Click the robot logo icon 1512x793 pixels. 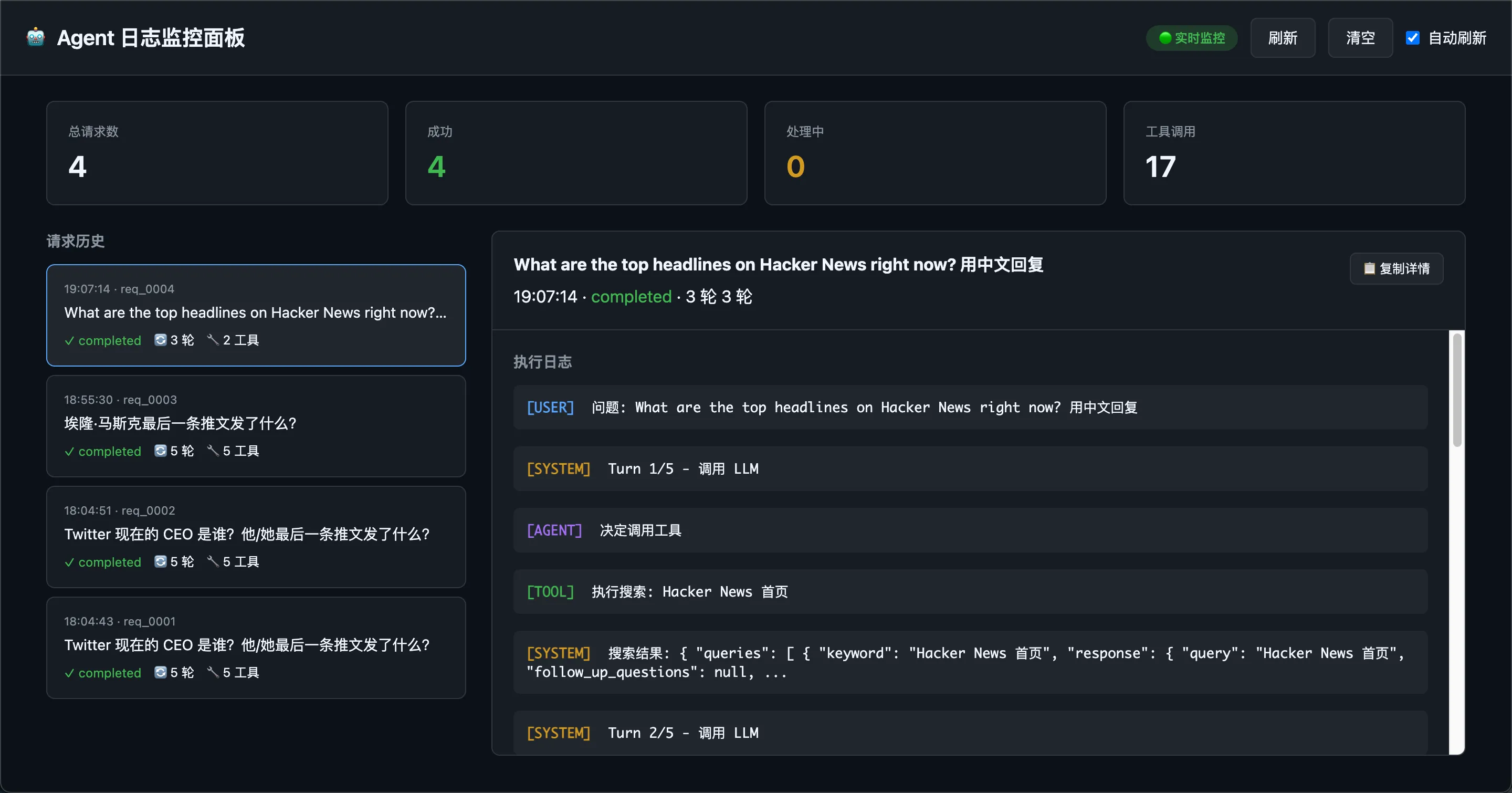click(x=36, y=38)
